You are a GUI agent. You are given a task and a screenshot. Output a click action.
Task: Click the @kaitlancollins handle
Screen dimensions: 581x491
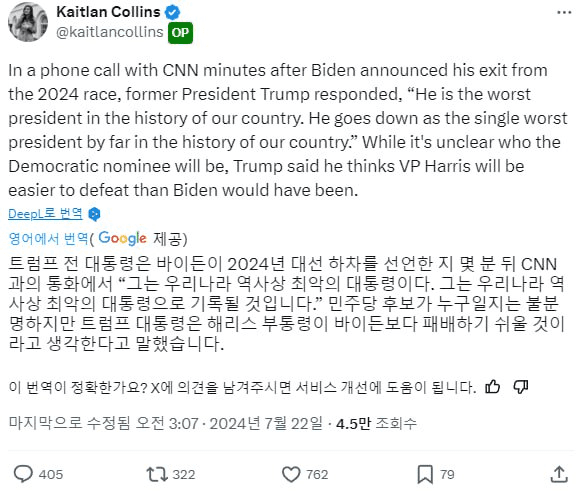(110, 32)
